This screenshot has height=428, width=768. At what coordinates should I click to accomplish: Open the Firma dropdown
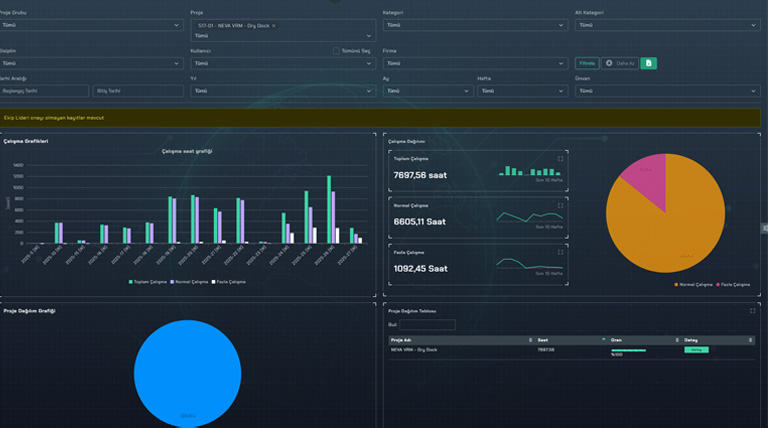point(475,63)
